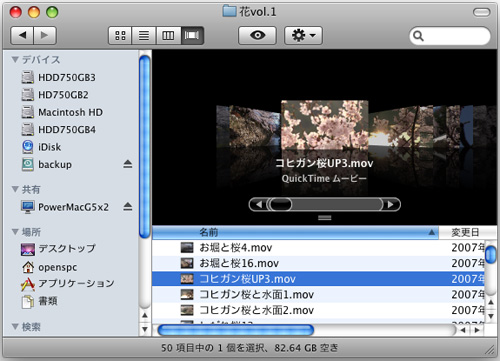Go forward with the right arrow button

point(45,35)
